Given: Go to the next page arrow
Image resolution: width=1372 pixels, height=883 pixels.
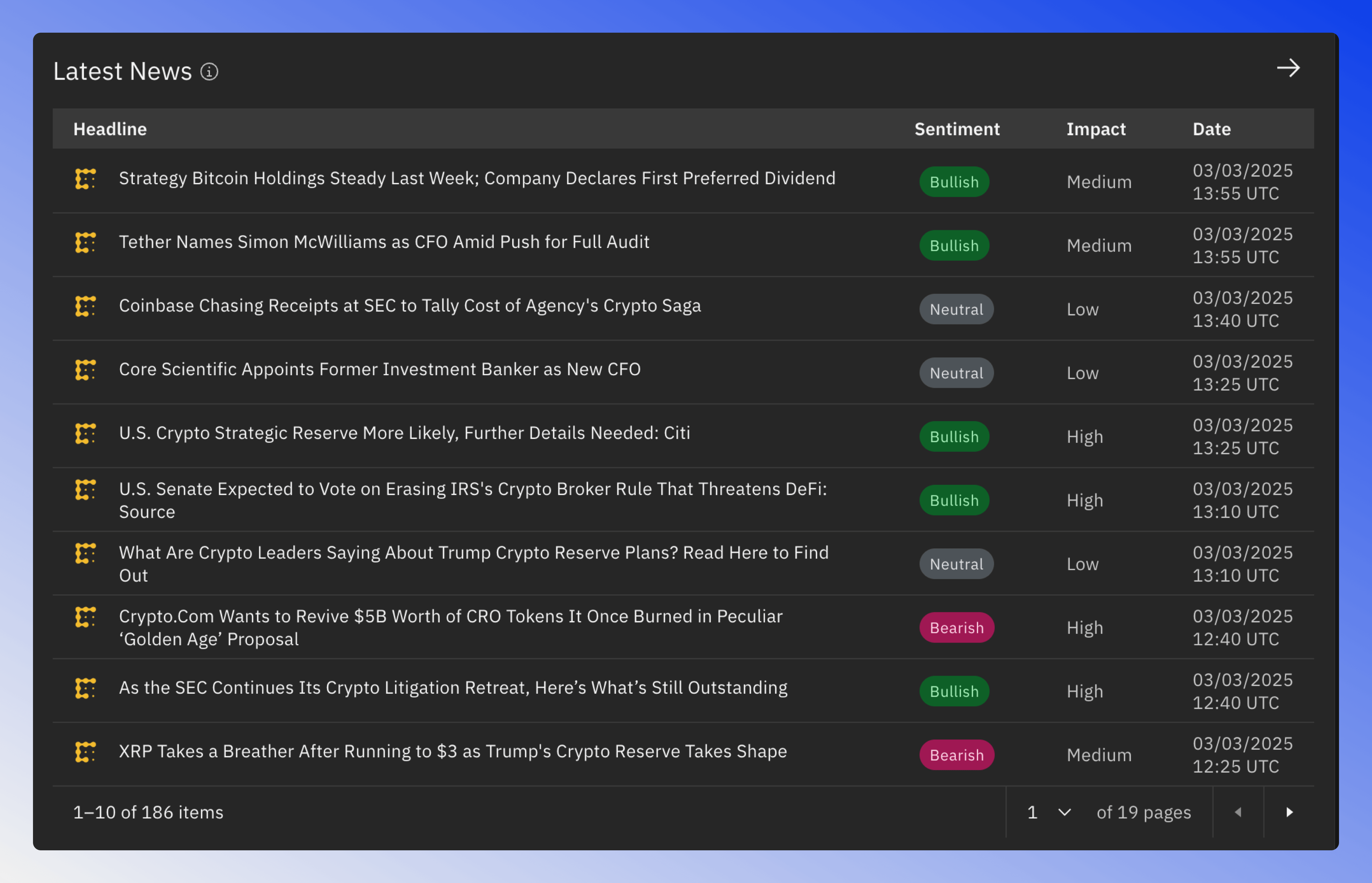Looking at the screenshot, I should point(1289,812).
